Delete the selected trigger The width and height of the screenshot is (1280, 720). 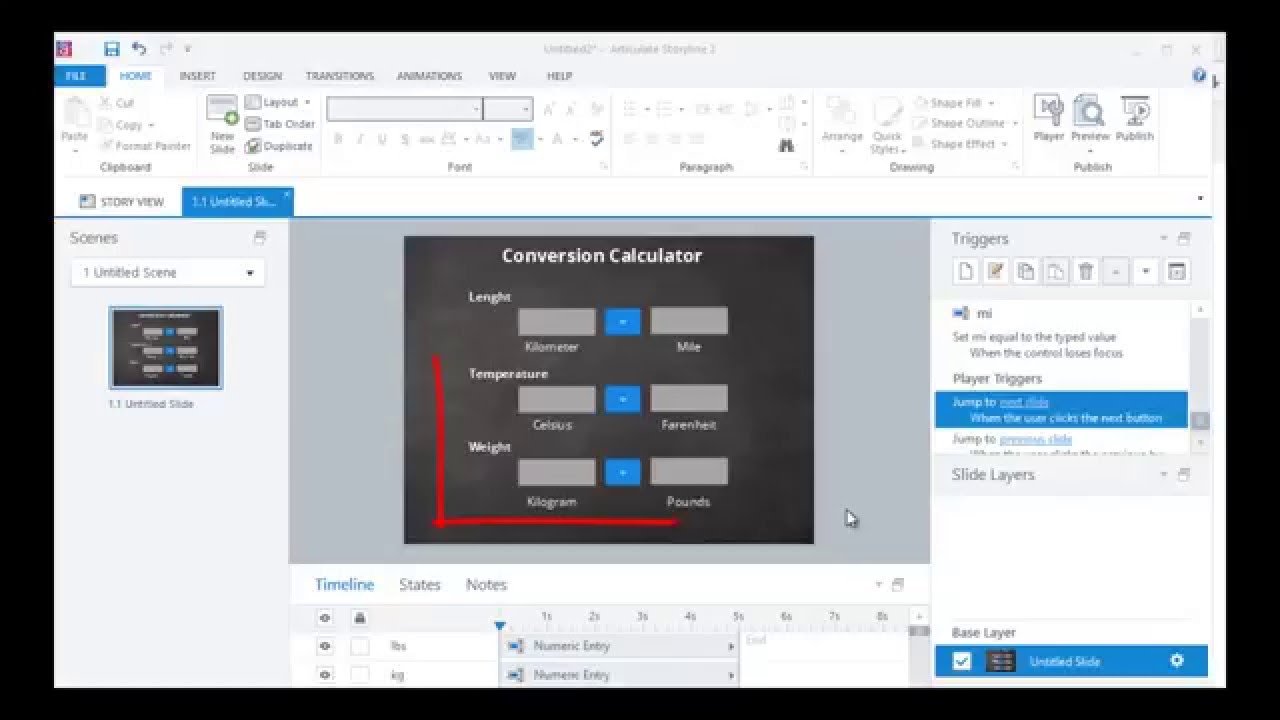[x=1086, y=271]
